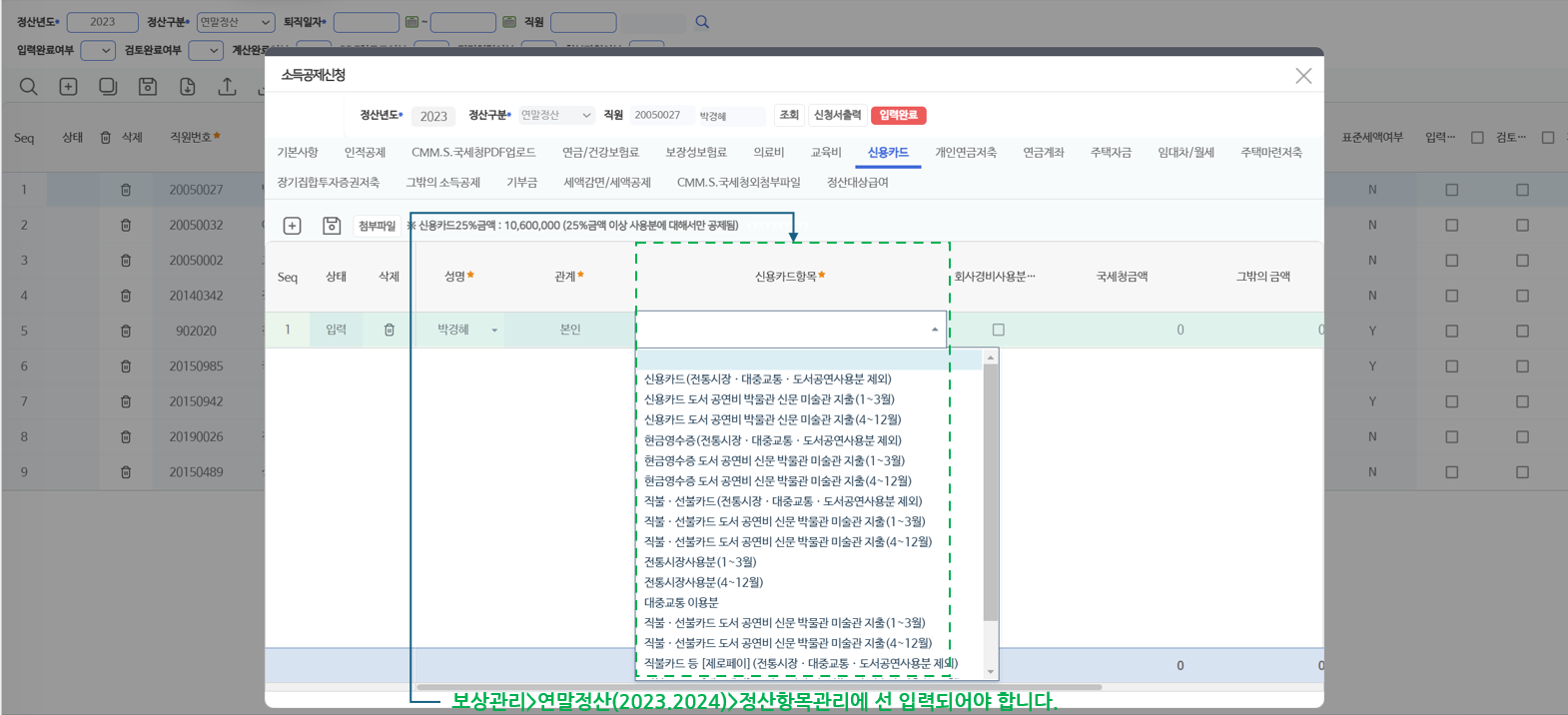The width and height of the screenshot is (1568, 715).
Task: Switch to the 의료비 tab
Action: (x=769, y=152)
